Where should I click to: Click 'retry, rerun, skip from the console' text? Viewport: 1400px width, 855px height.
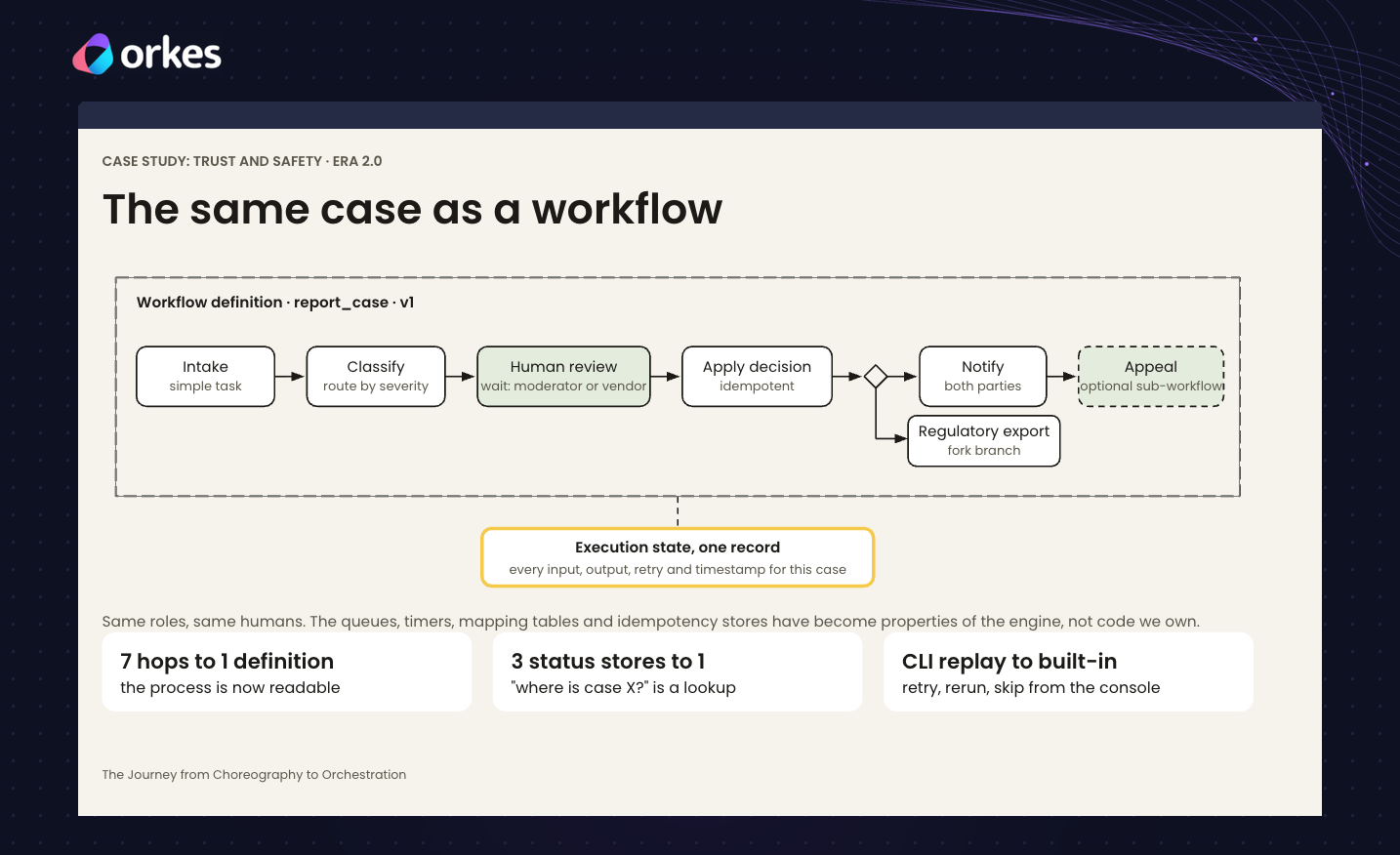1031,687
